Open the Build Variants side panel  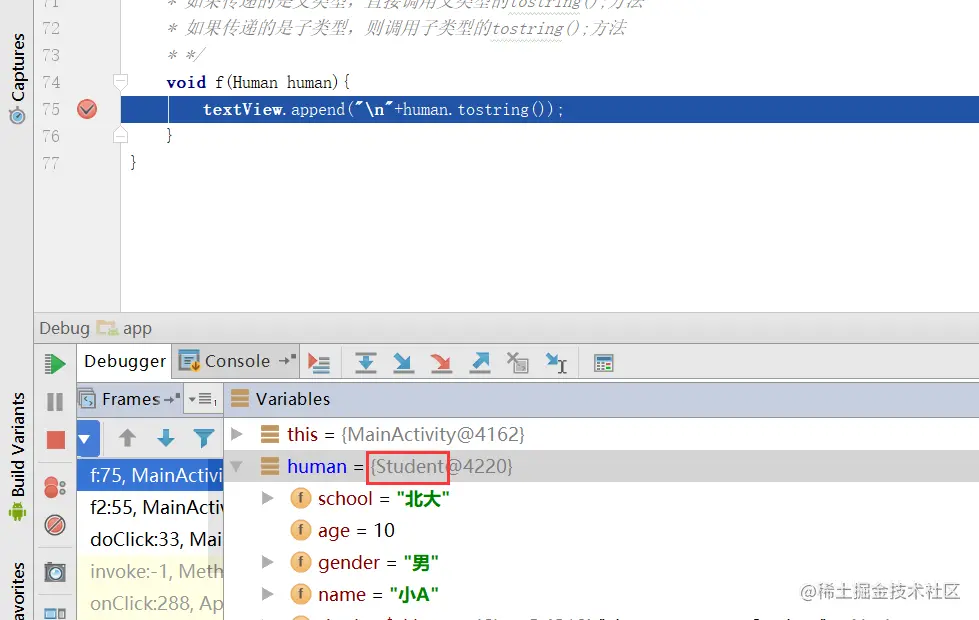(17, 456)
